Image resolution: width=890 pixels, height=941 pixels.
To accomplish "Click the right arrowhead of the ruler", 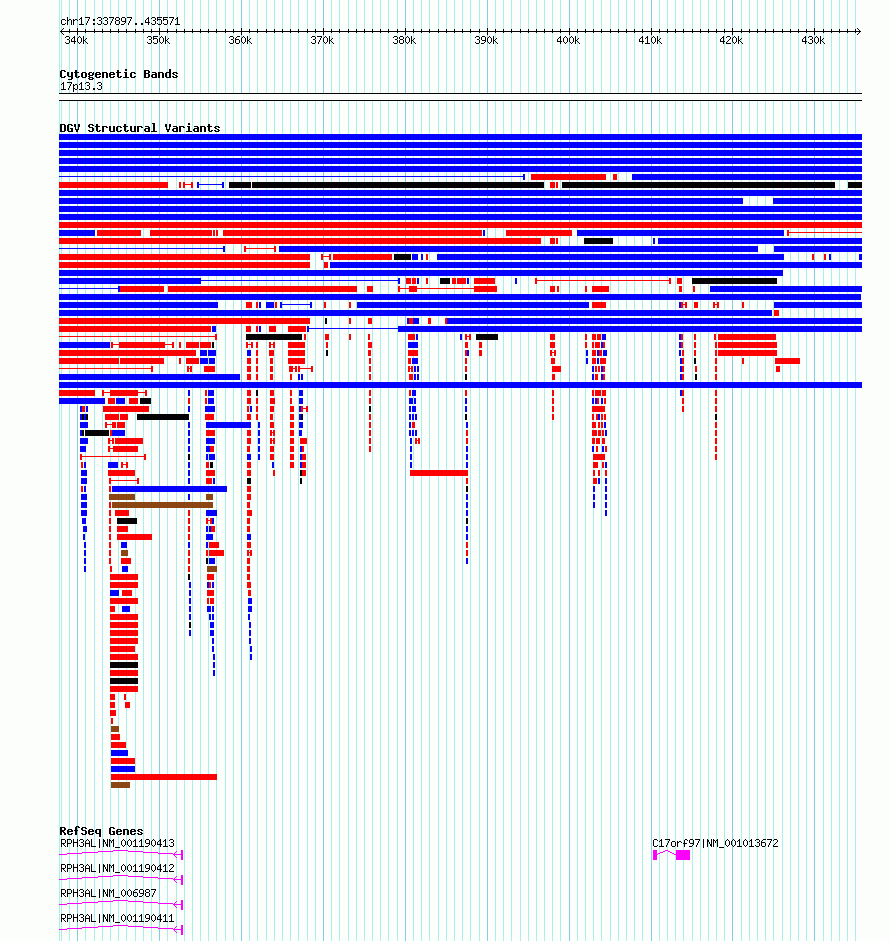I will click(x=859, y=31).
